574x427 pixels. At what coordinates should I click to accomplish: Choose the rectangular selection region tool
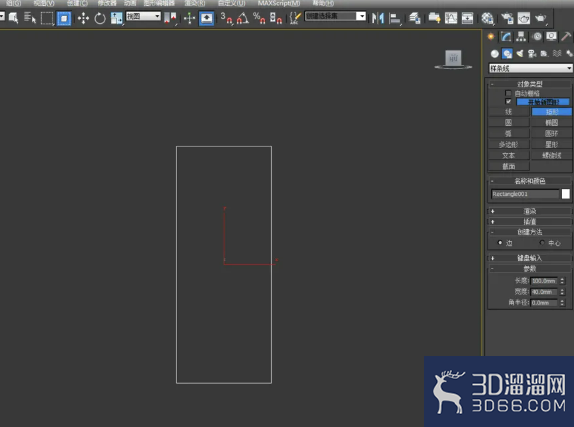[47, 18]
